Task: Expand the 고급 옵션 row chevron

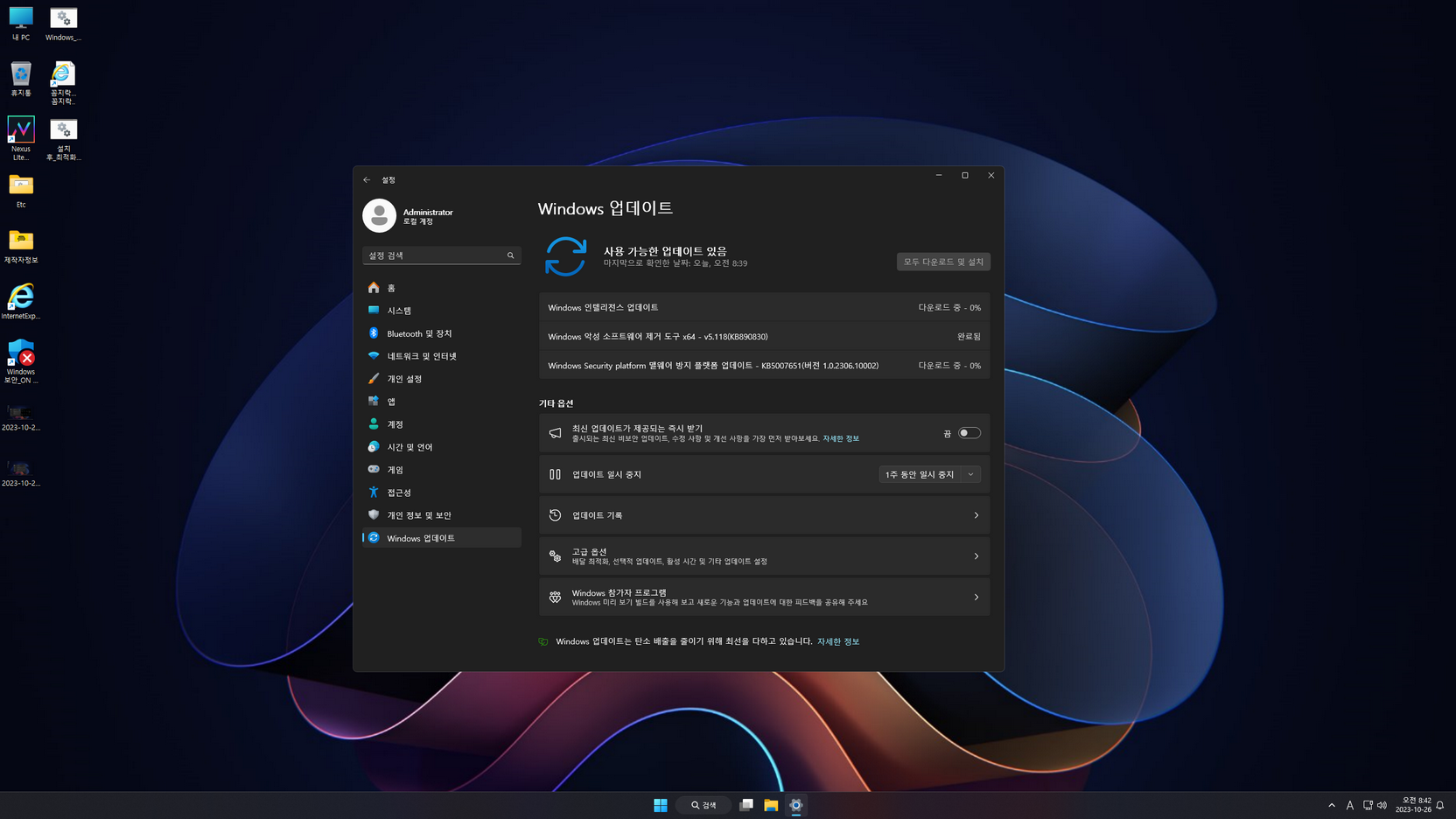Action: tap(976, 556)
